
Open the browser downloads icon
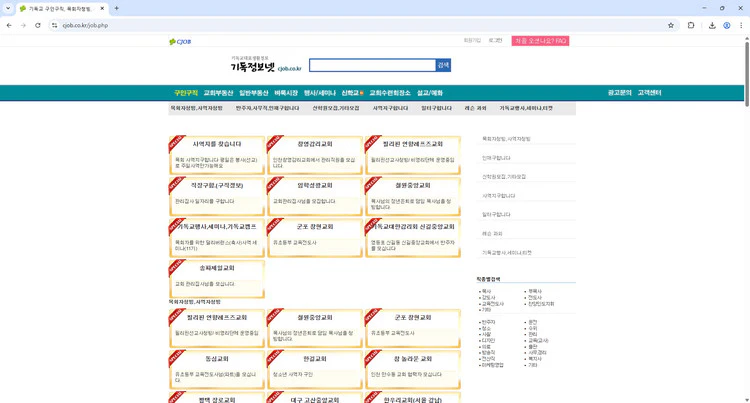(x=711, y=25)
